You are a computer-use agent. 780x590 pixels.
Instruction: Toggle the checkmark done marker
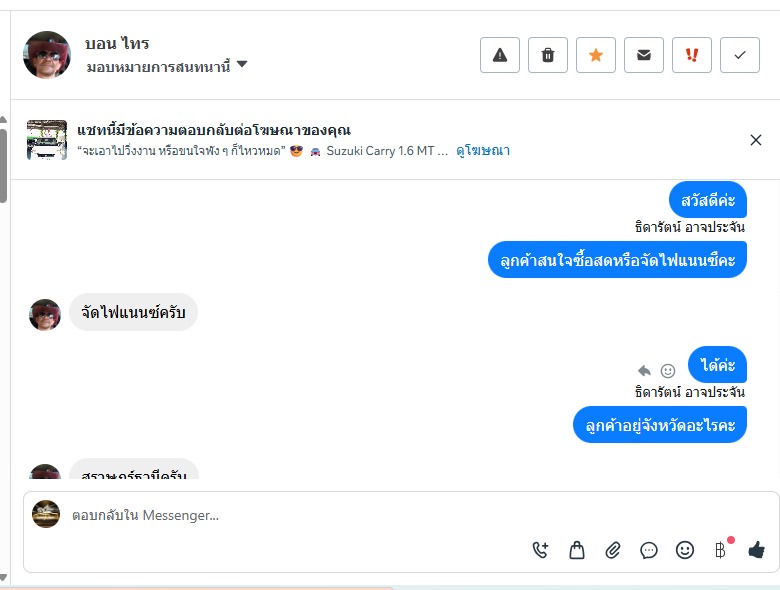tap(740, 55)
